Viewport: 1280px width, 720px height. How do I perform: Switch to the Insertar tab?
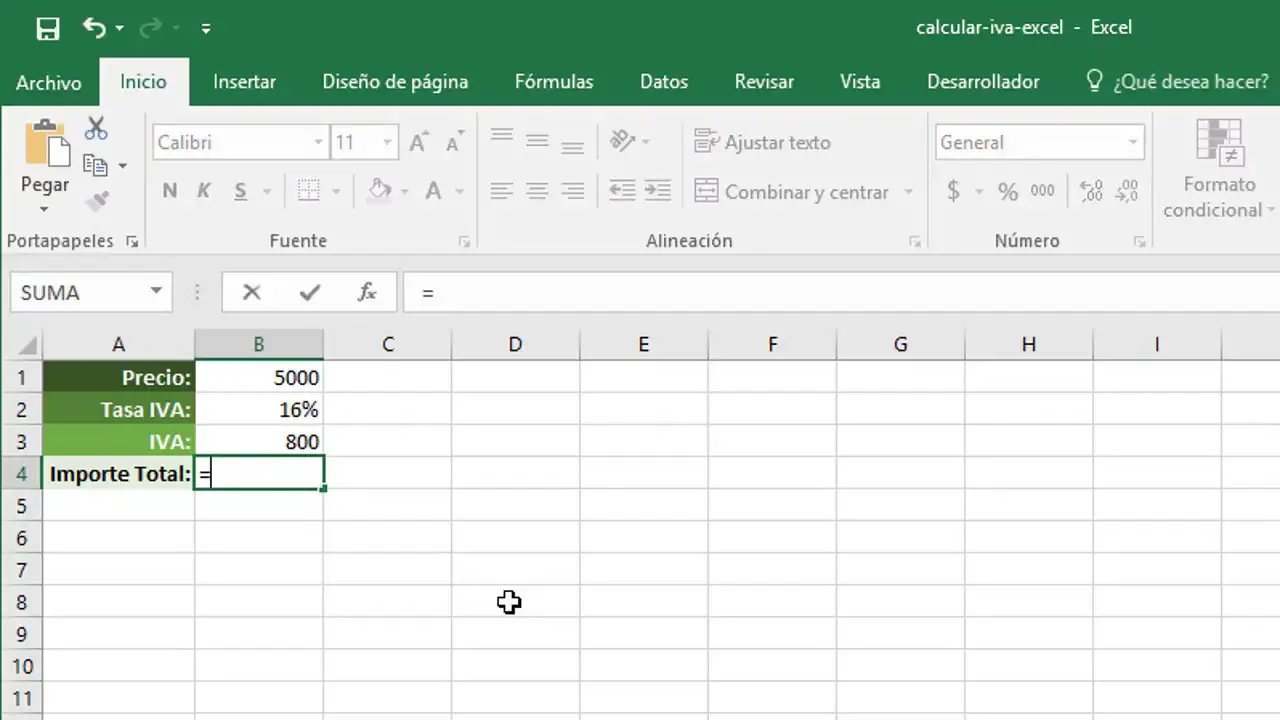pos(244,82)
